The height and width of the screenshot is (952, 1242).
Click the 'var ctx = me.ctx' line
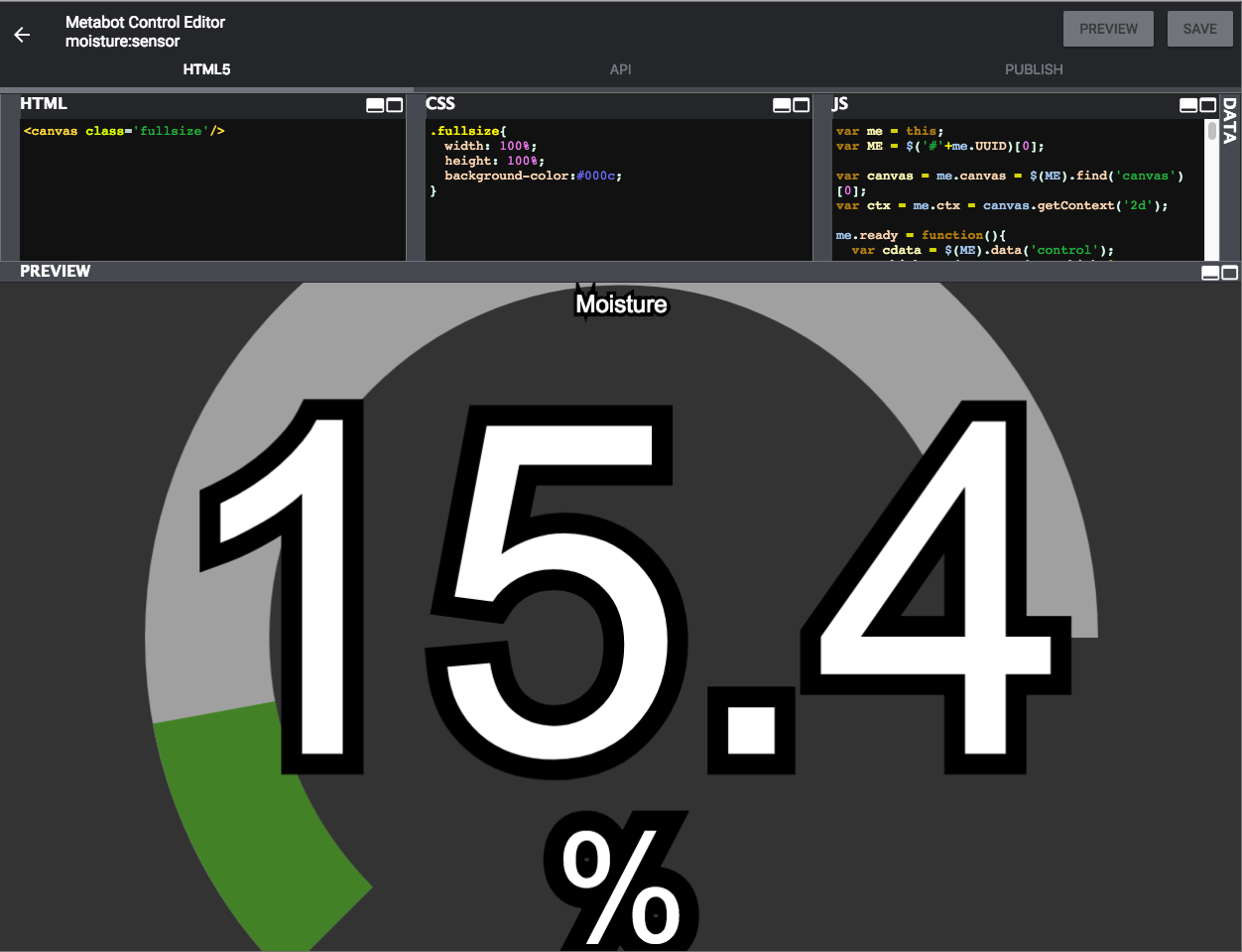tap(1002, 205)
